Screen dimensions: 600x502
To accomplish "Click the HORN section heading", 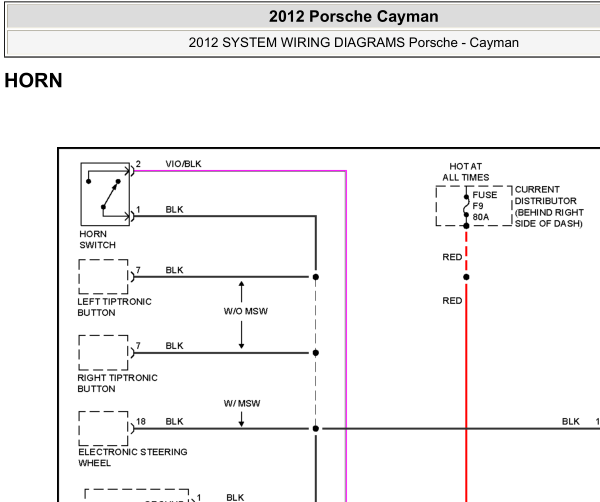I will point(33,80).
